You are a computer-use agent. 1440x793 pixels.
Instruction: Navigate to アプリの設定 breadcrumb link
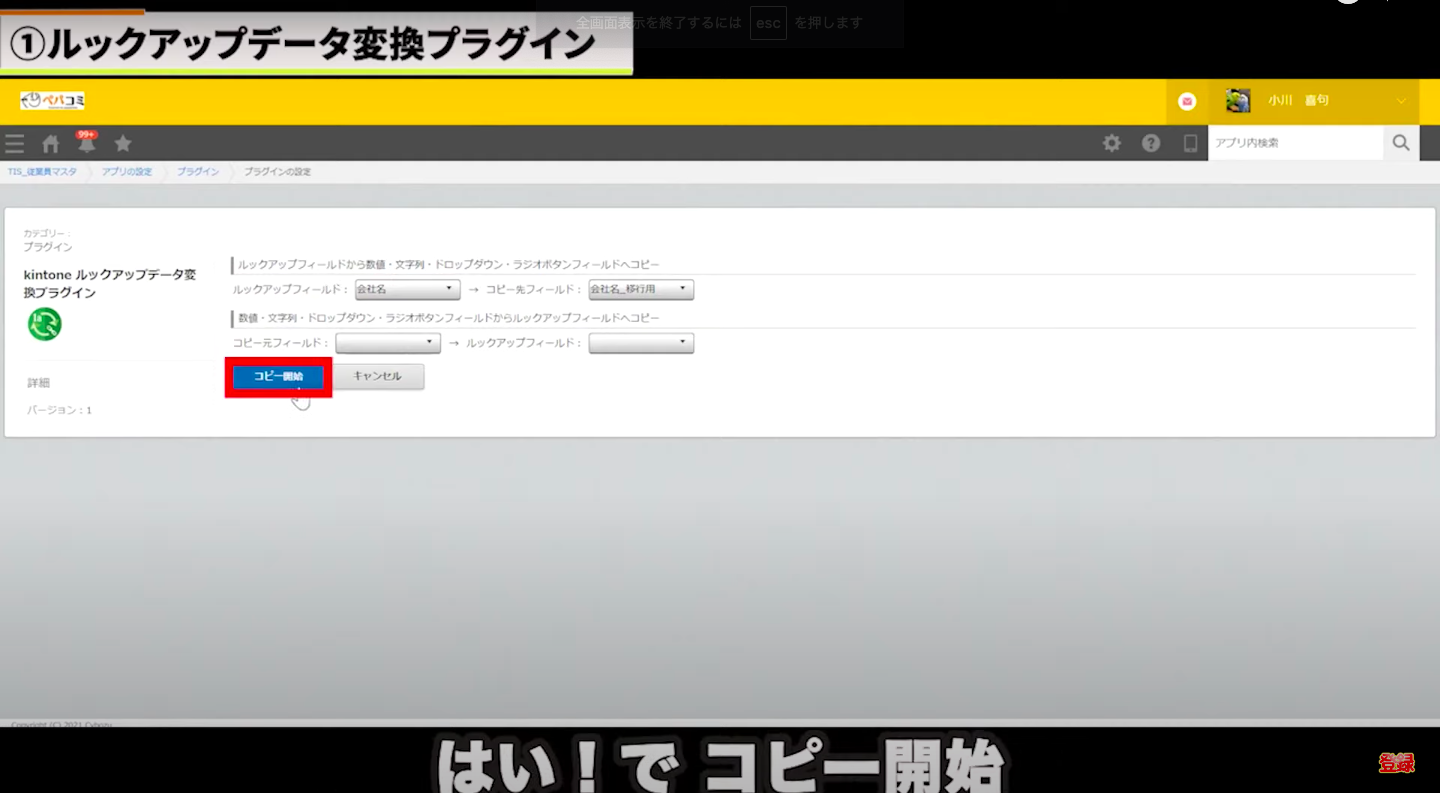click(x=127, y=172)
